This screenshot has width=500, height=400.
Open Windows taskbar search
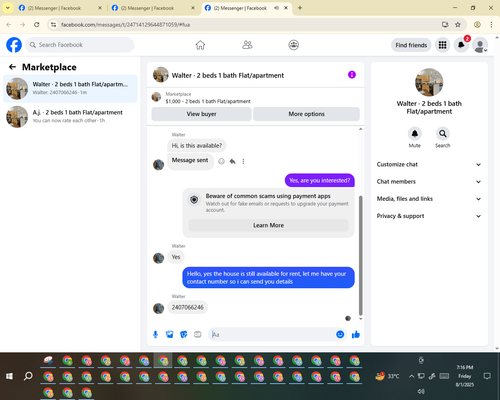tap(28, 376)
